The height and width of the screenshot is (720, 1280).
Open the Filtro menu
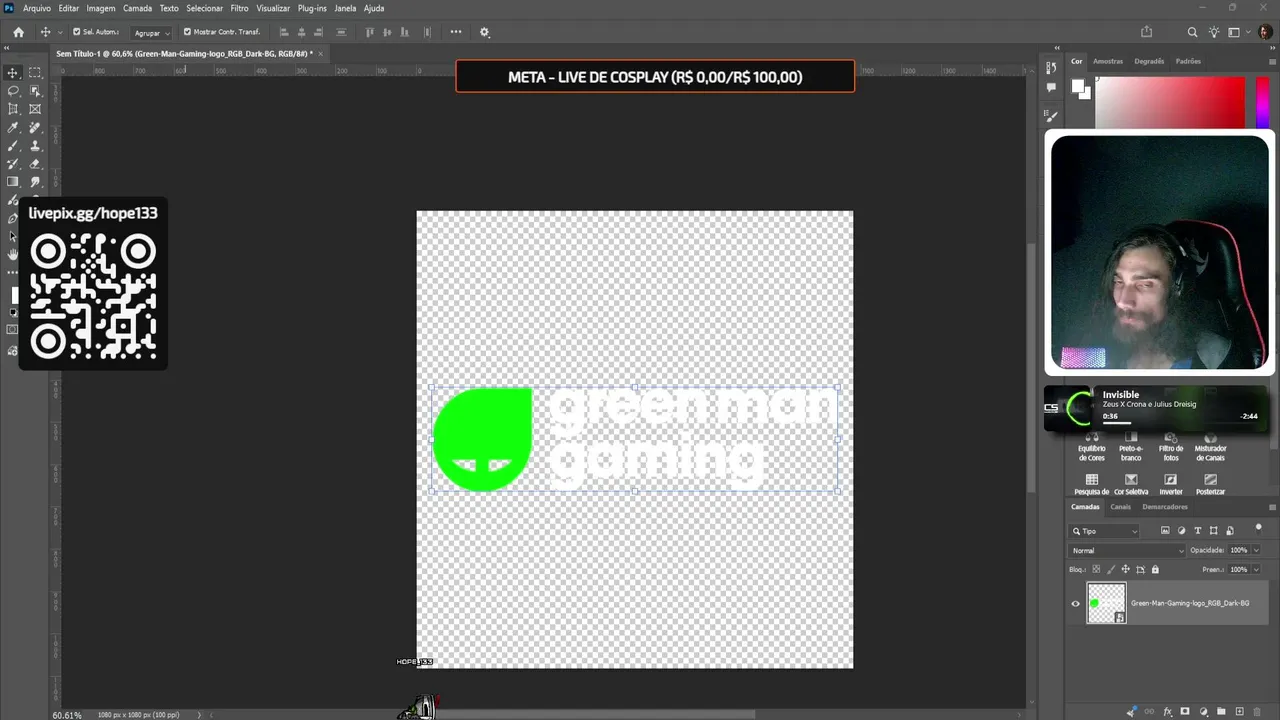point(240,8)
